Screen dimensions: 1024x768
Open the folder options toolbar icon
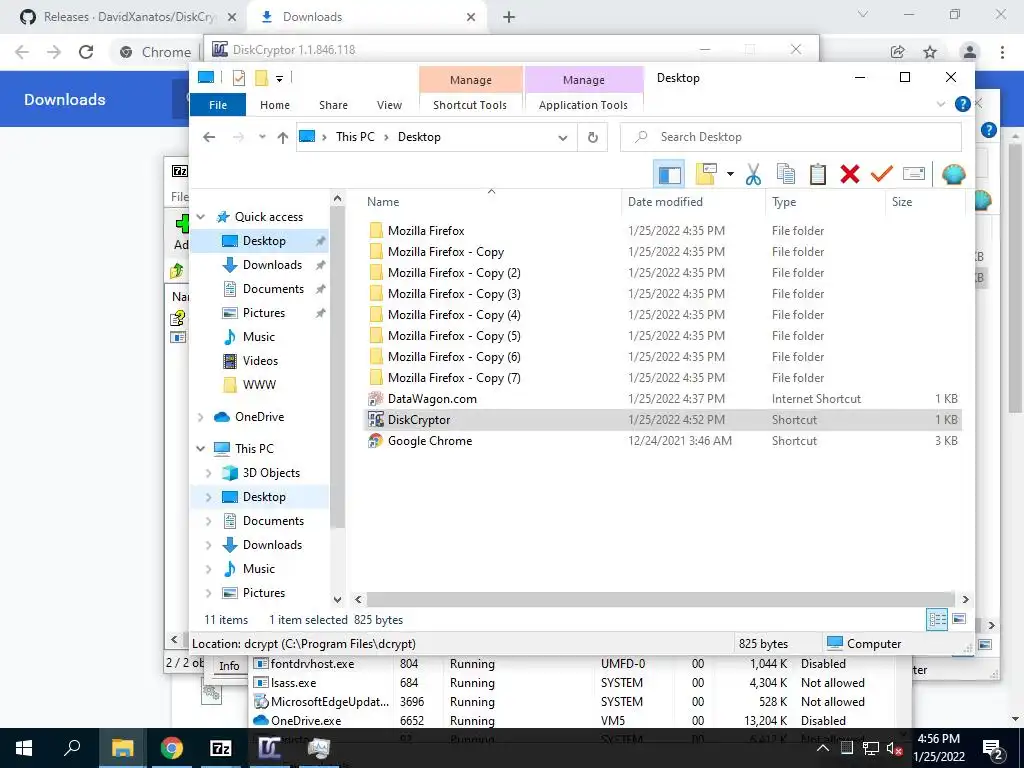coord(706,174)
